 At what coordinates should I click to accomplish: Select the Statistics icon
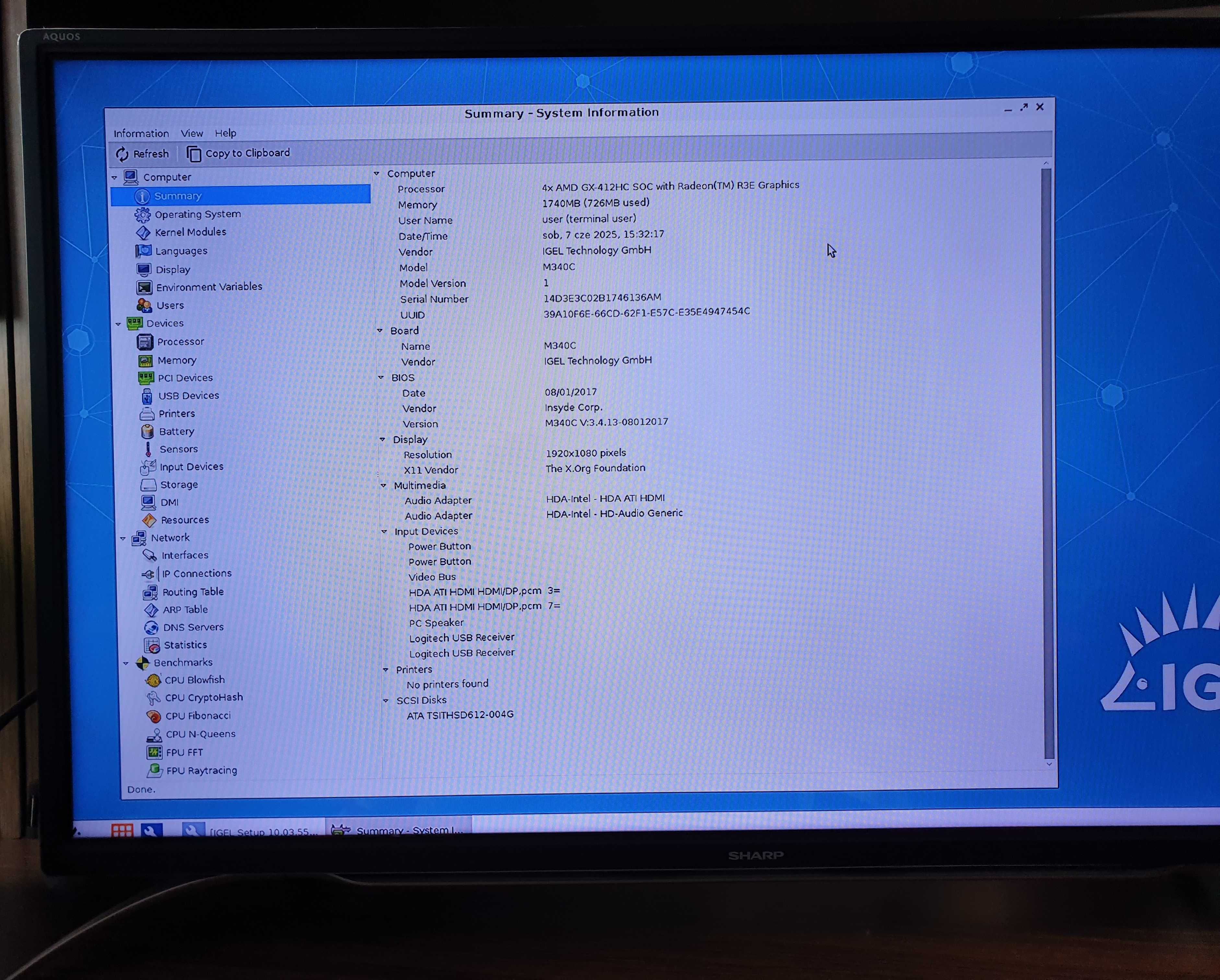(152, 645)
